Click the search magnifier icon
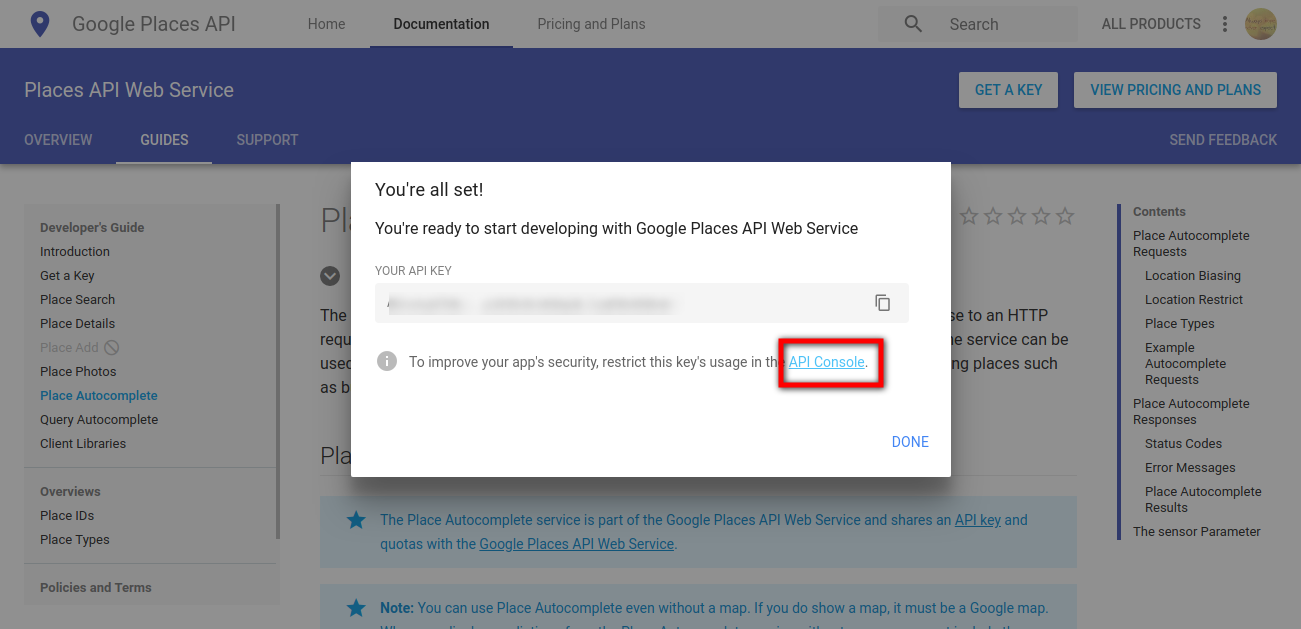 coord(913,24)
